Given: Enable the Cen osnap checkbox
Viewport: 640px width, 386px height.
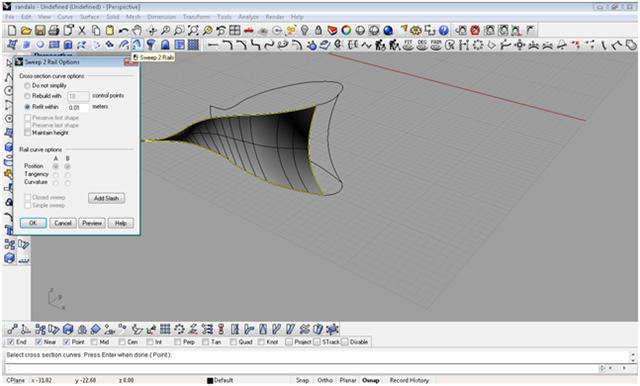Looking at the screenshot, I should (122, 342).
